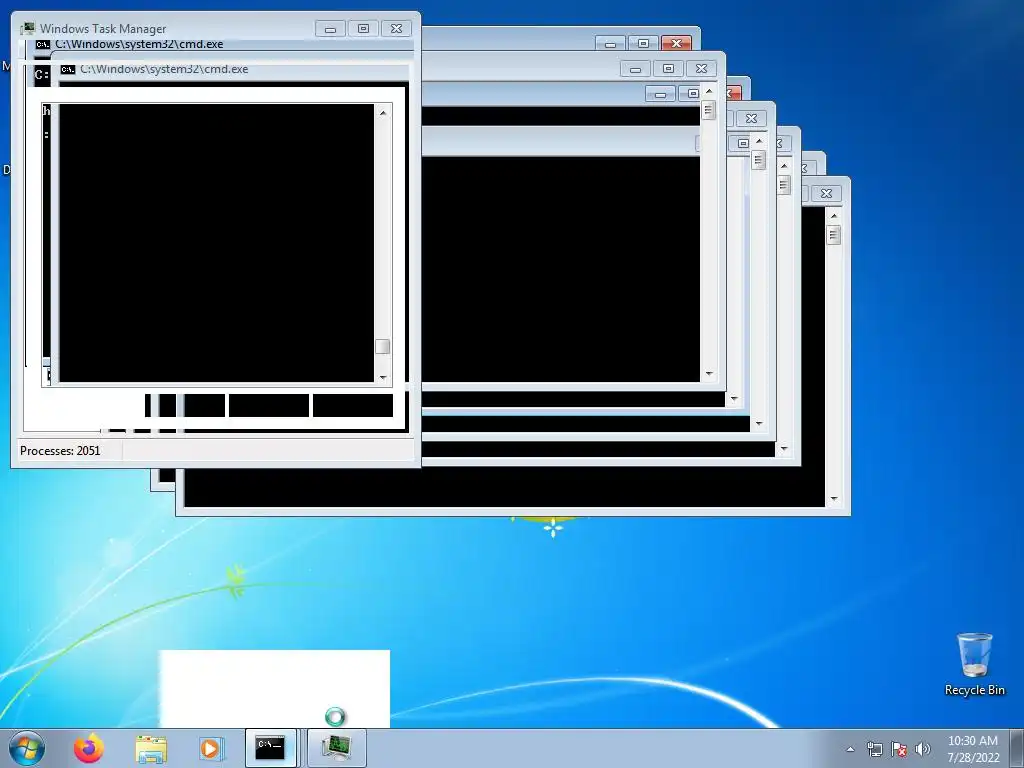Open the Windows Start menu orb
Viewport: 1024px width, 768px height.
26,748
